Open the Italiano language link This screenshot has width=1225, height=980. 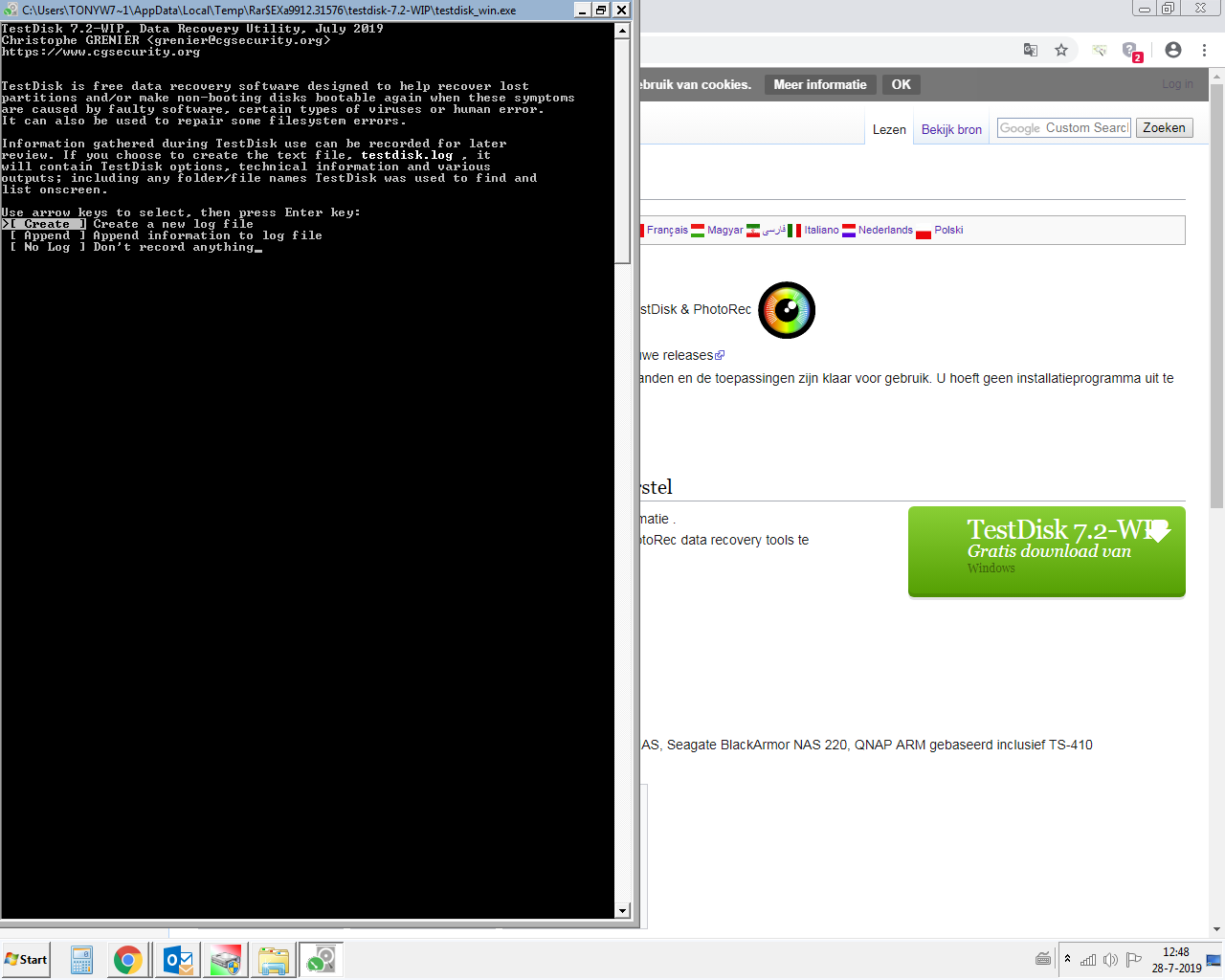[821, 231]
